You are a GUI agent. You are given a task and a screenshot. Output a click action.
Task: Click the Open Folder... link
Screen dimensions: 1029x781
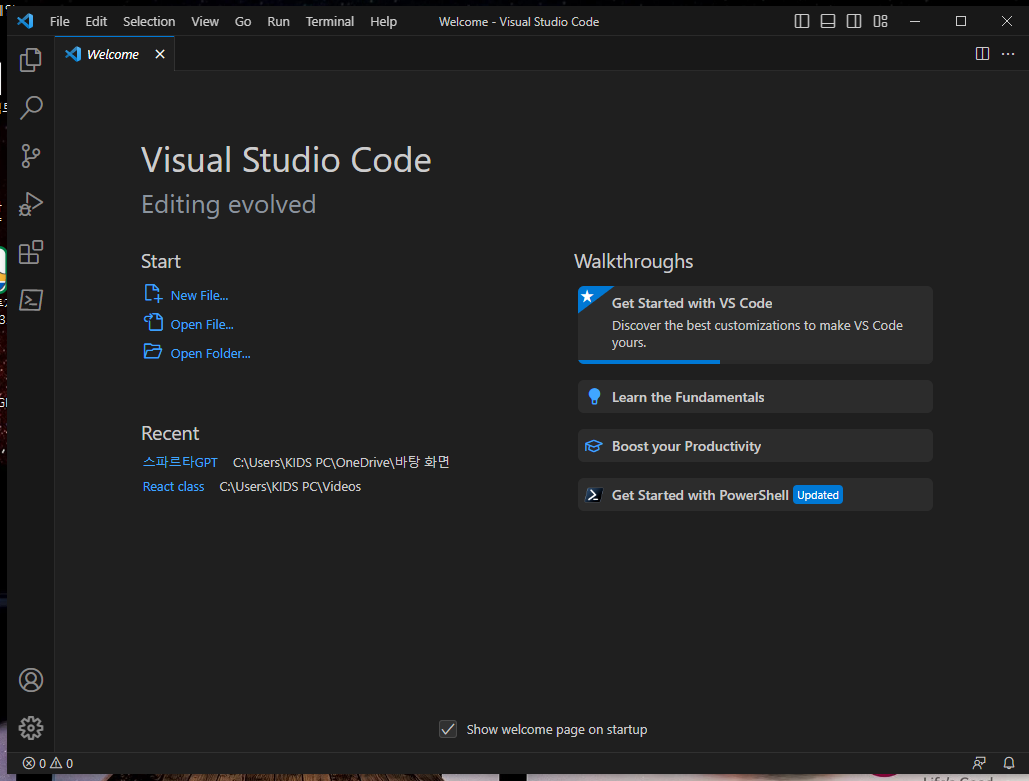(211, 353)
